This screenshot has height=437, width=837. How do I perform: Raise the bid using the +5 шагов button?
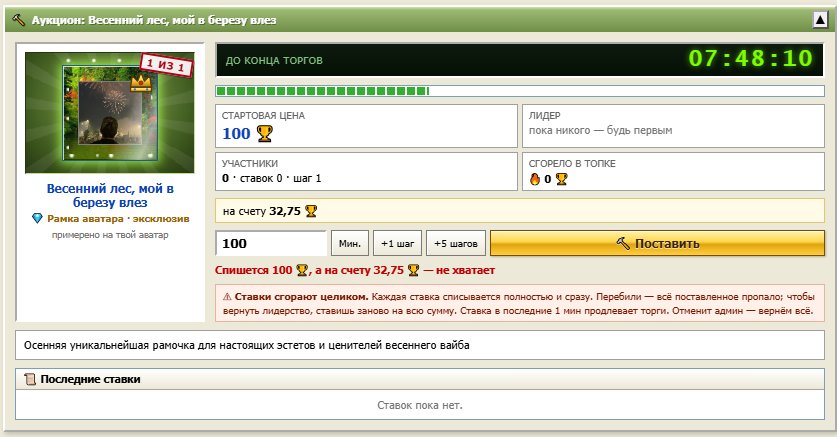[456, 243]
